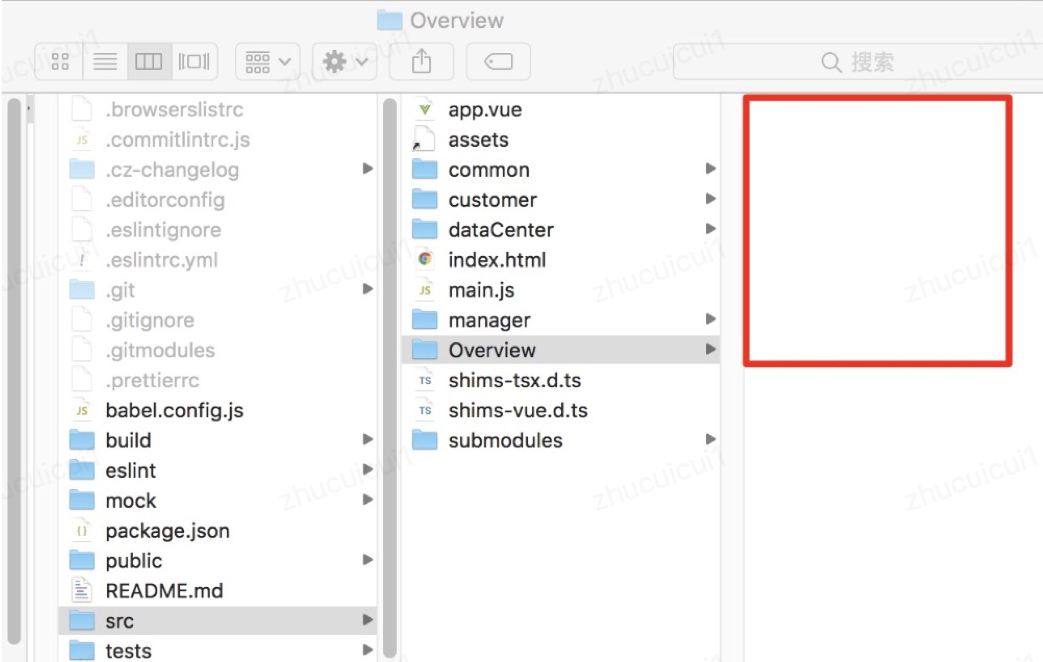This screenshot has height=662, width=1043.
Task: Click the Edit Tags toolbar button
Action: [x=498, y=62]
